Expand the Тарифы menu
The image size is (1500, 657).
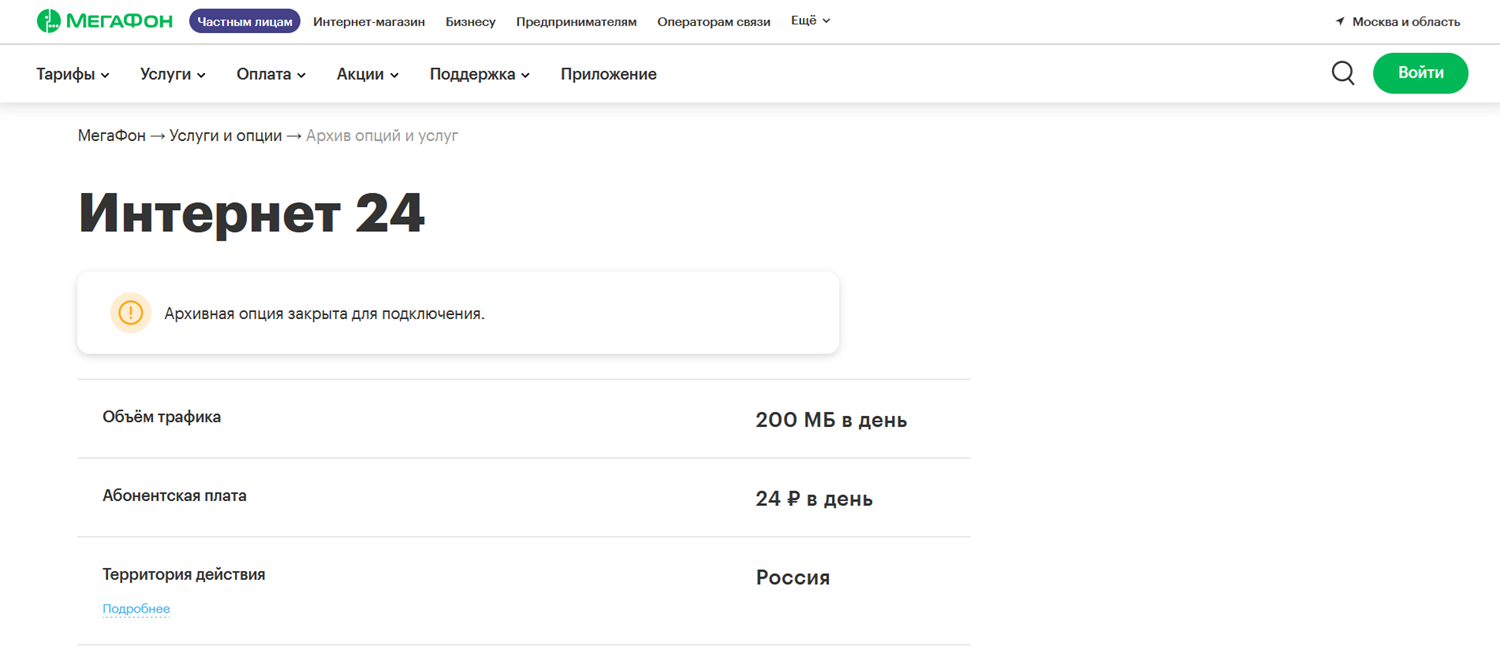click(73, 74)
